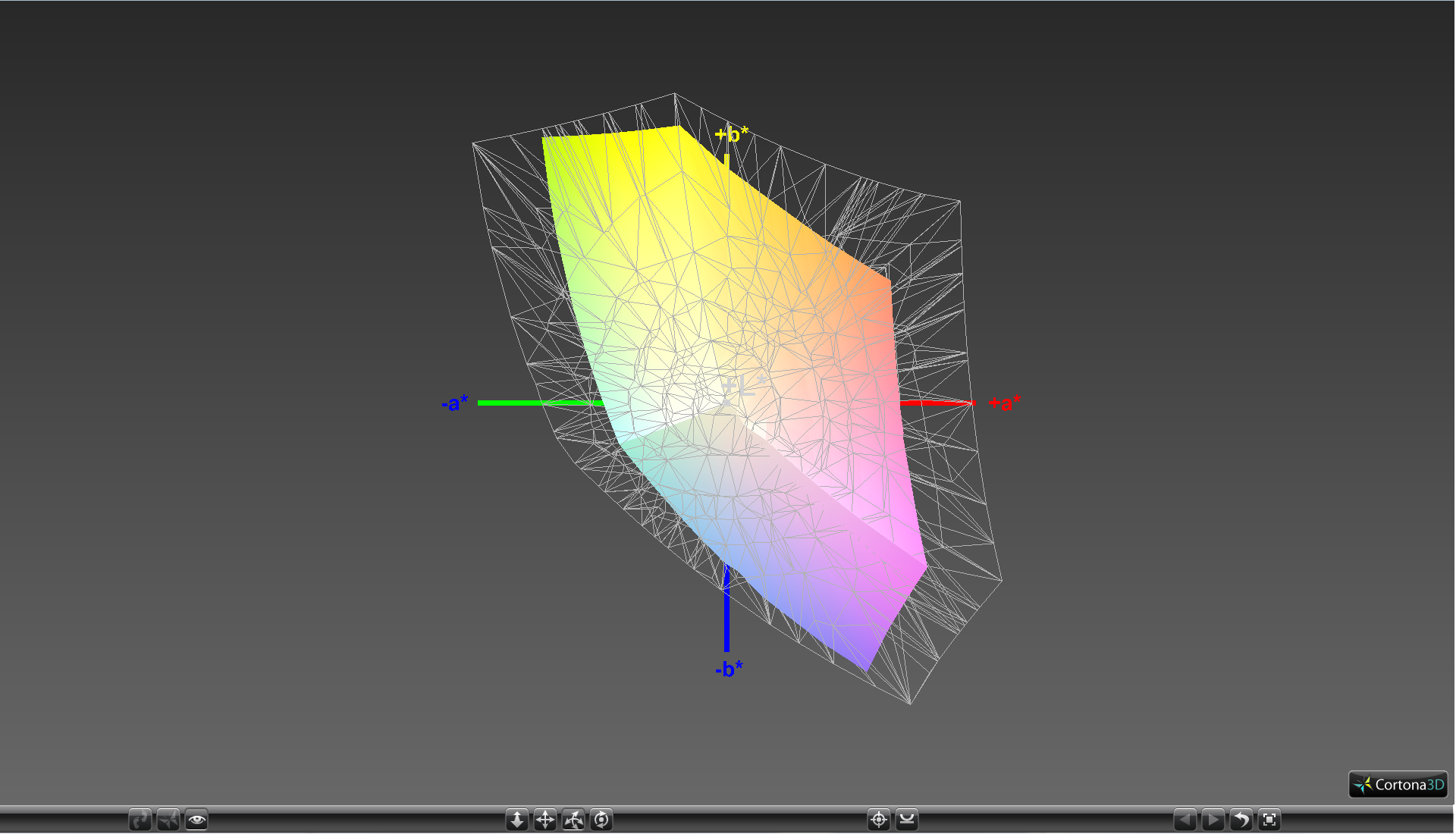Select the Fly navigation mode icon
The height and width of the screenshot is (834, 1456).
pos(168,820)
